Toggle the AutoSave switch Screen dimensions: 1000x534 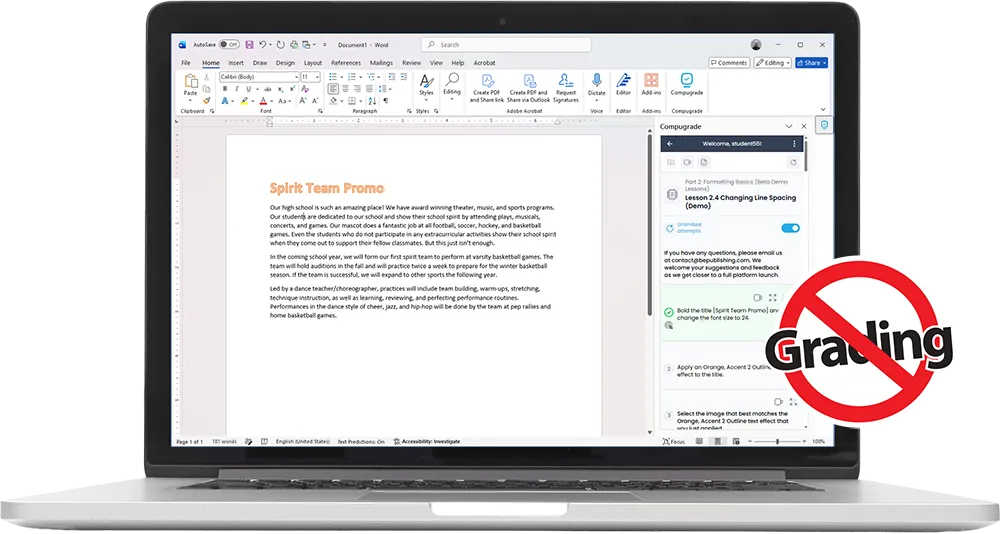[229, 45]
